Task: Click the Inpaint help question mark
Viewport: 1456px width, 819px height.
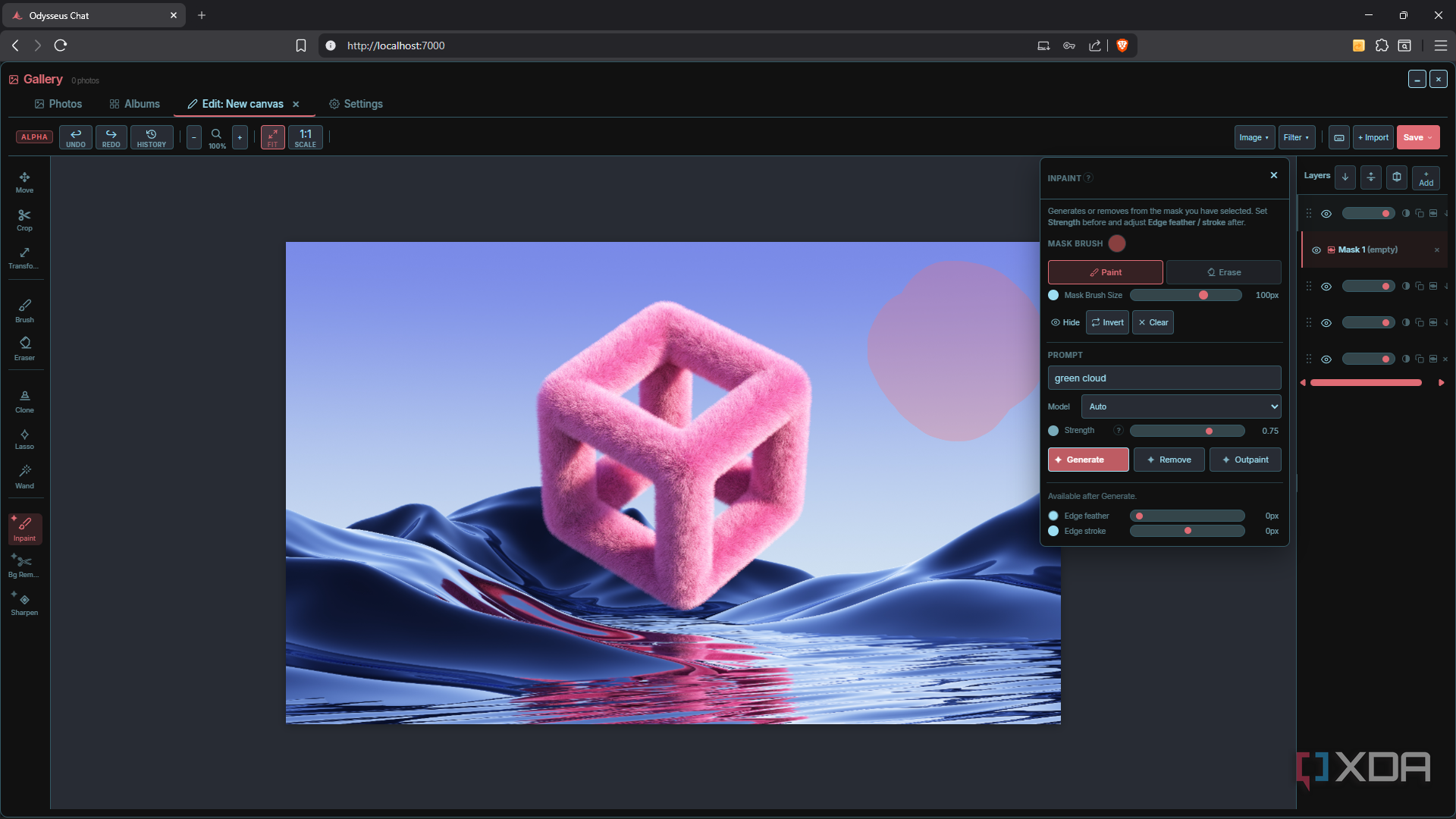Action: 1088,178
